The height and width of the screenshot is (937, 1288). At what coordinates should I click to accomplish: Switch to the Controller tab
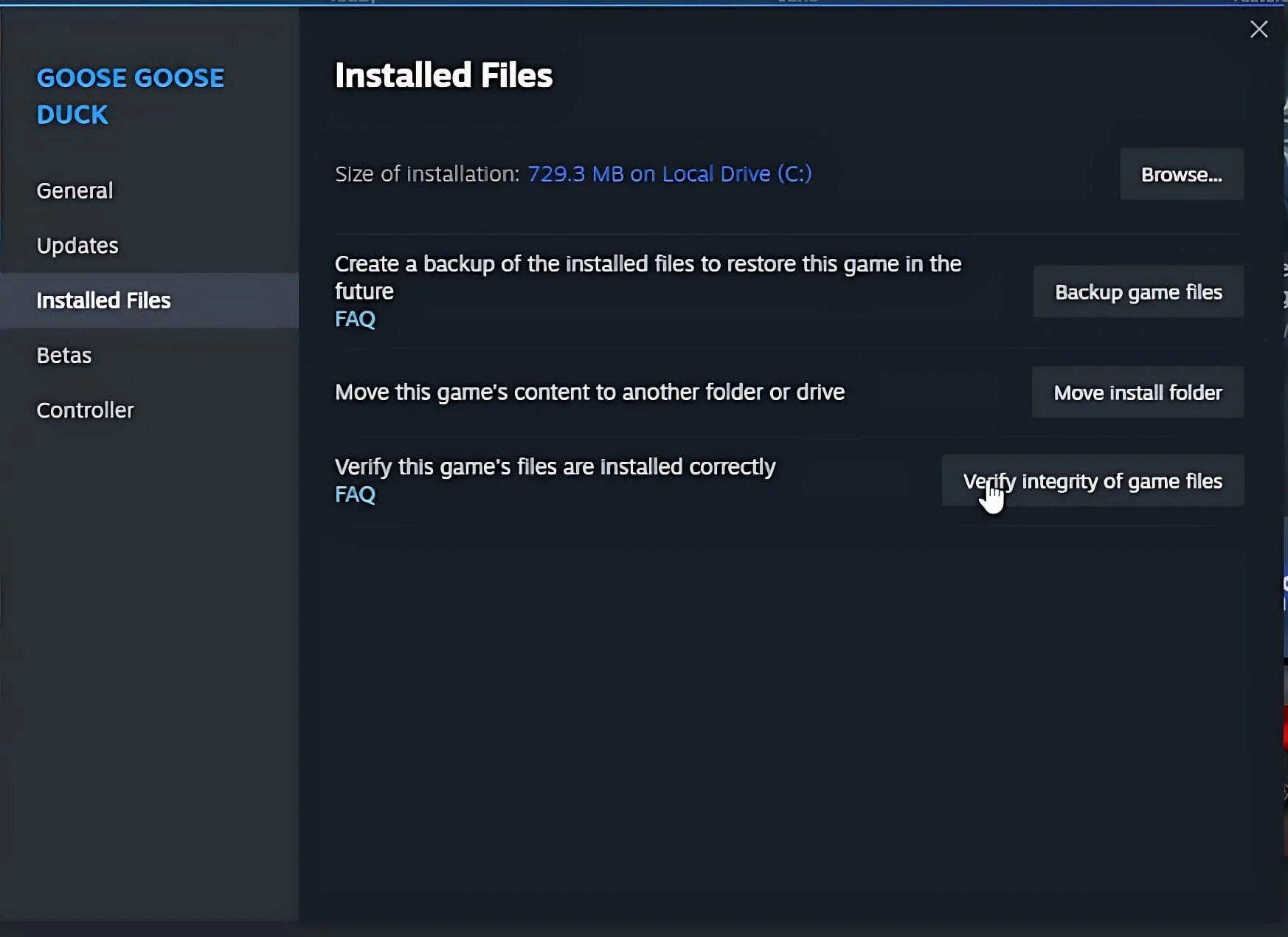[85, 410]
